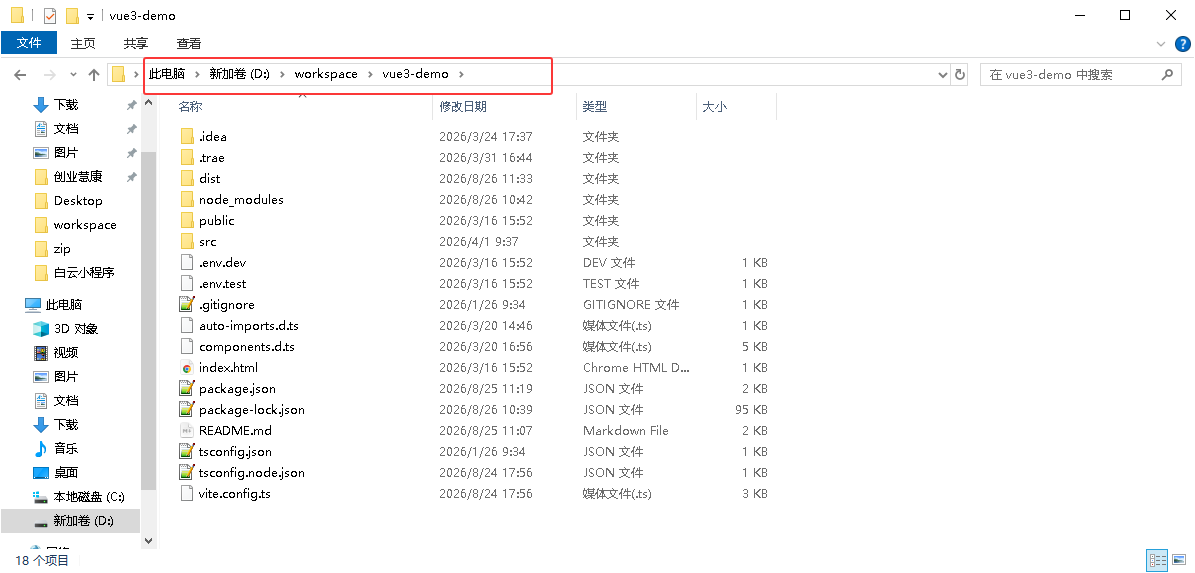
Task: Click the README.md markdown file icon
Action: pyautogui.click(x=187, y=431)
